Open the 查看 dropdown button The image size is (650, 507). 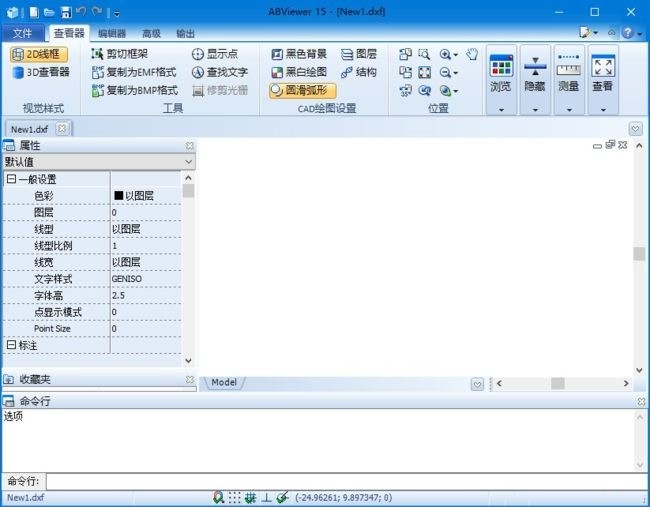(x=603, y=80)
